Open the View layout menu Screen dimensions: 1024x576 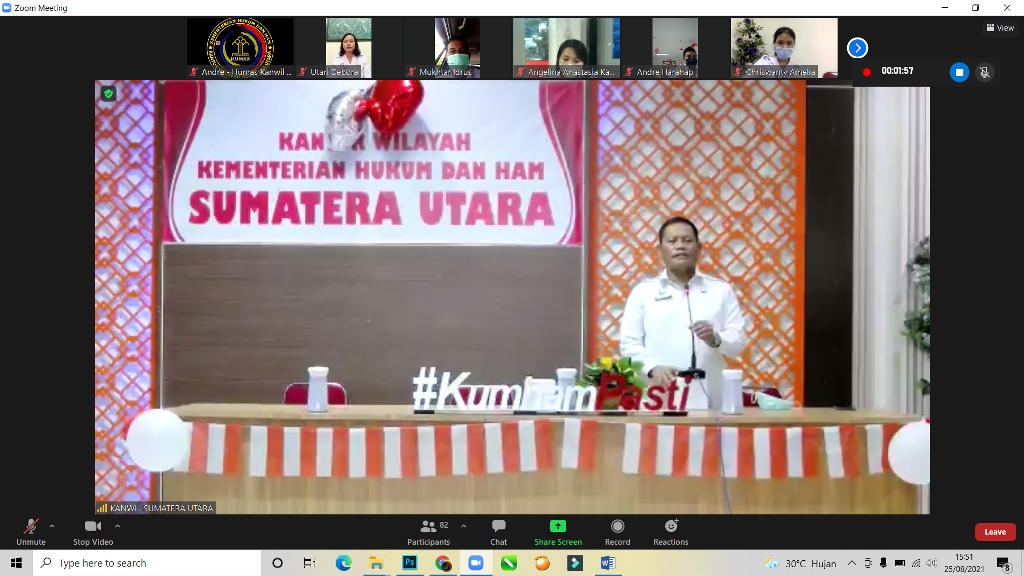(1000, 28)
